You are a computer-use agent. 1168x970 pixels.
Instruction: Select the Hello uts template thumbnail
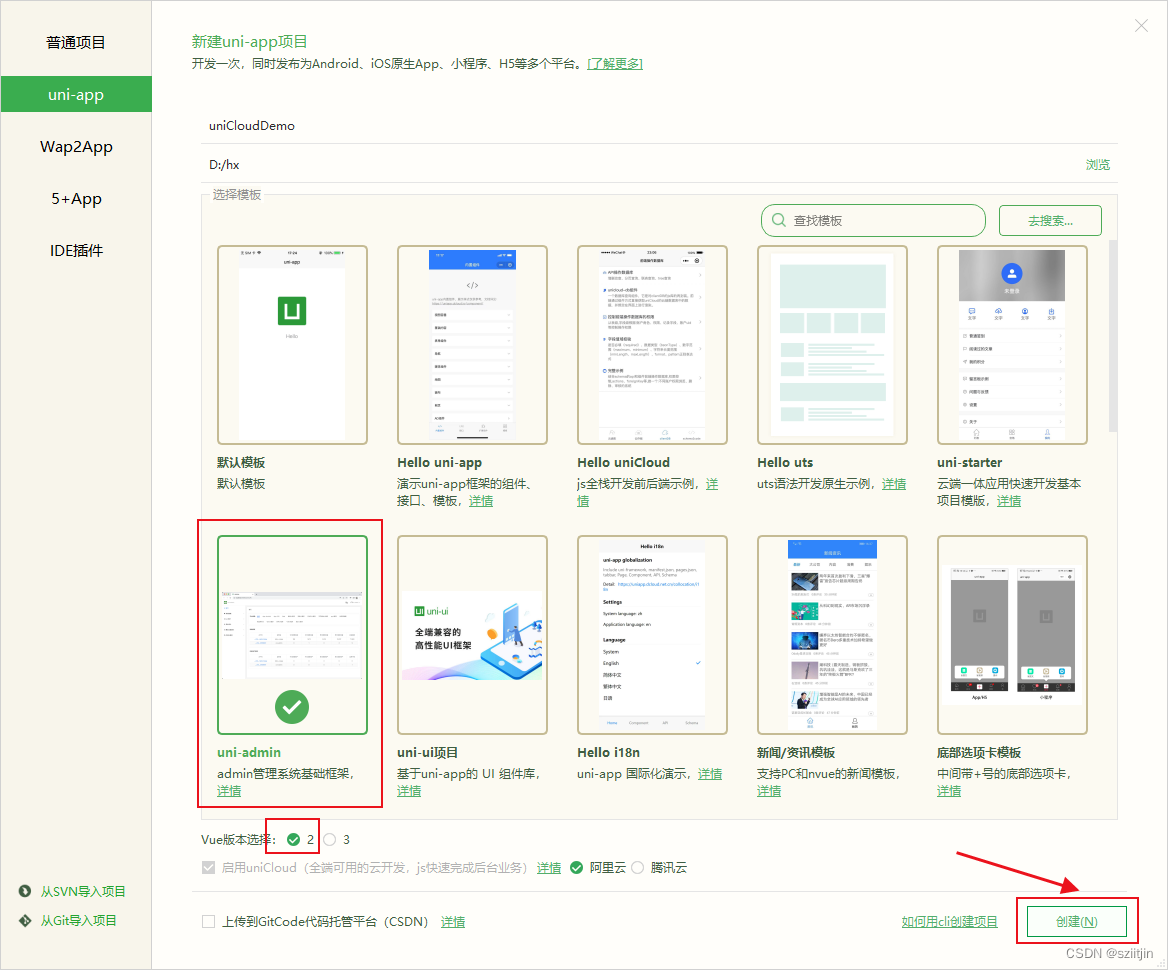(x=832, y=345)
